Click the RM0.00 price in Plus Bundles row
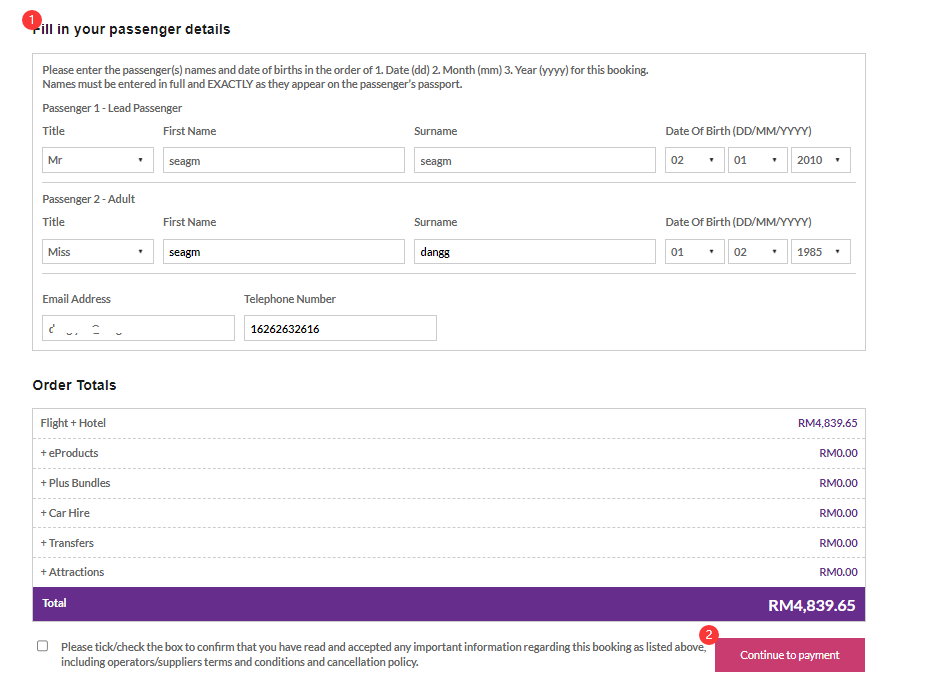Screen dimensions: 934x675 (x=838, y=483)
